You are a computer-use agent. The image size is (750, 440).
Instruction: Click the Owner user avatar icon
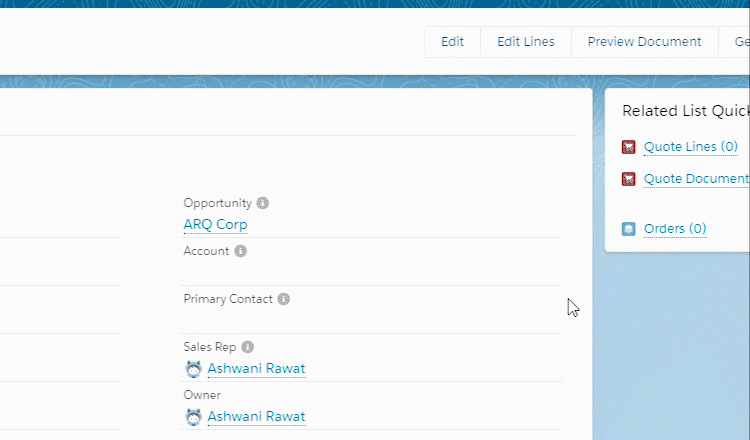pos(194,417)
